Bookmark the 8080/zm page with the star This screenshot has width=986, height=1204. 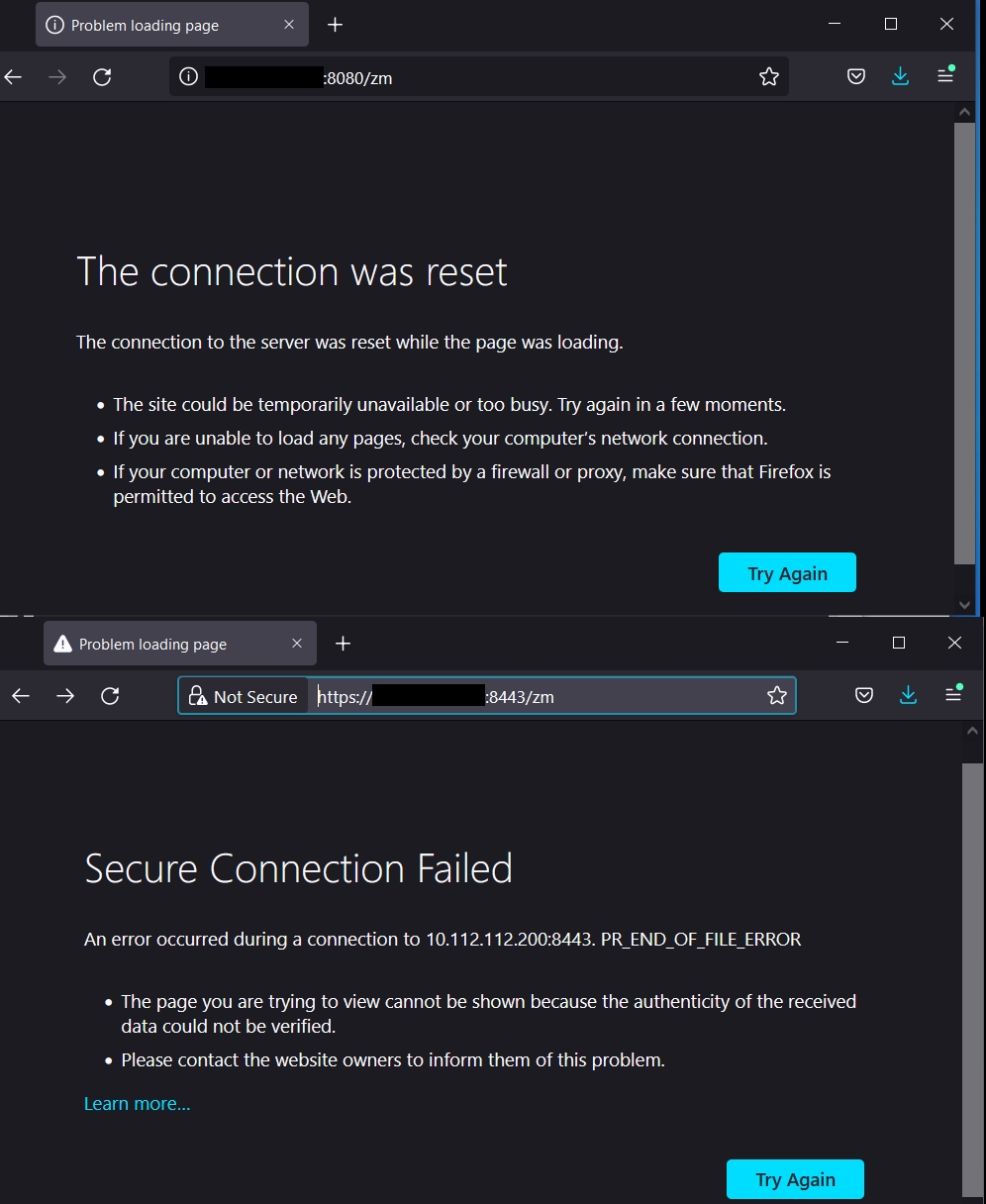769,77
